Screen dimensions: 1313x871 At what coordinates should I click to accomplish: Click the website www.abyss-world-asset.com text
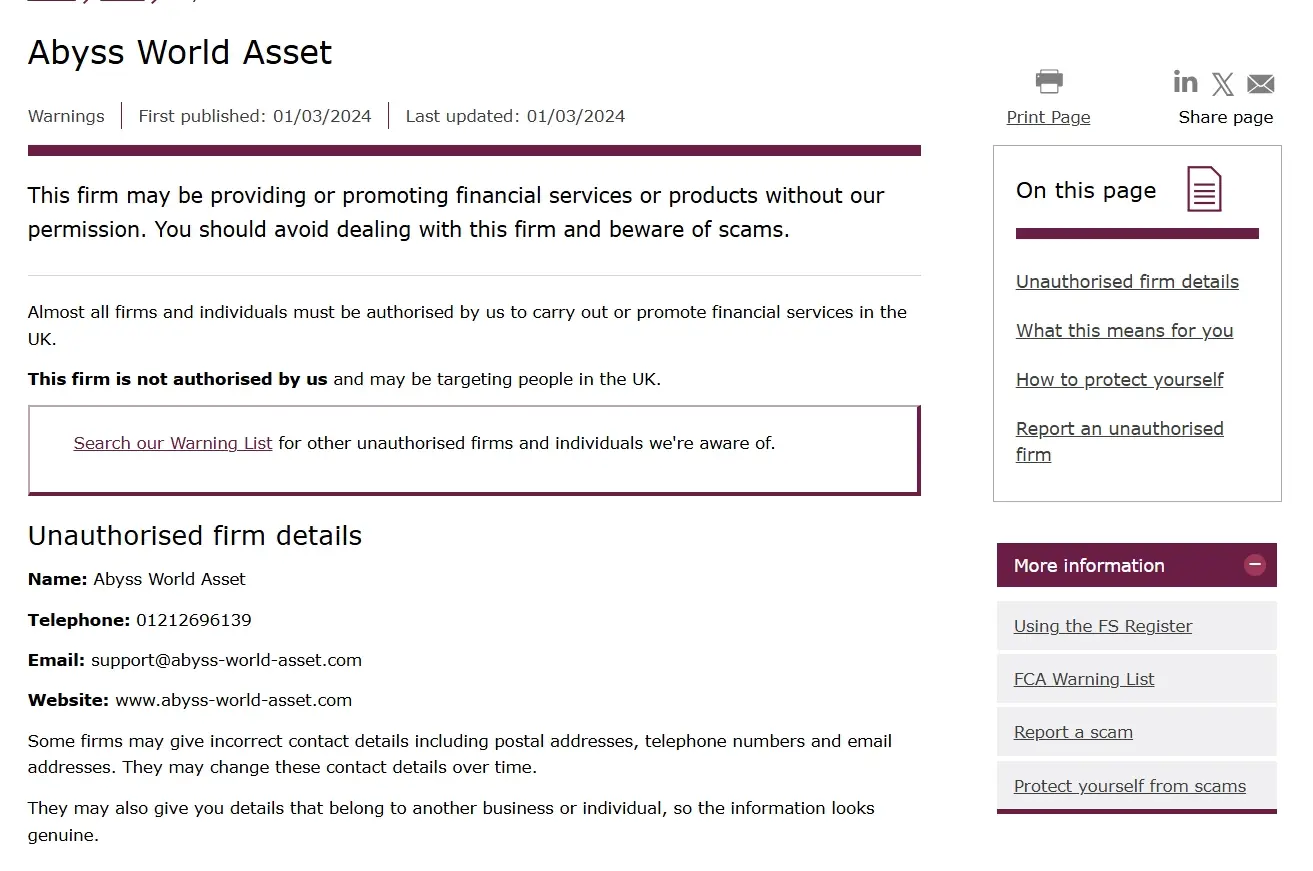point(233,700)
